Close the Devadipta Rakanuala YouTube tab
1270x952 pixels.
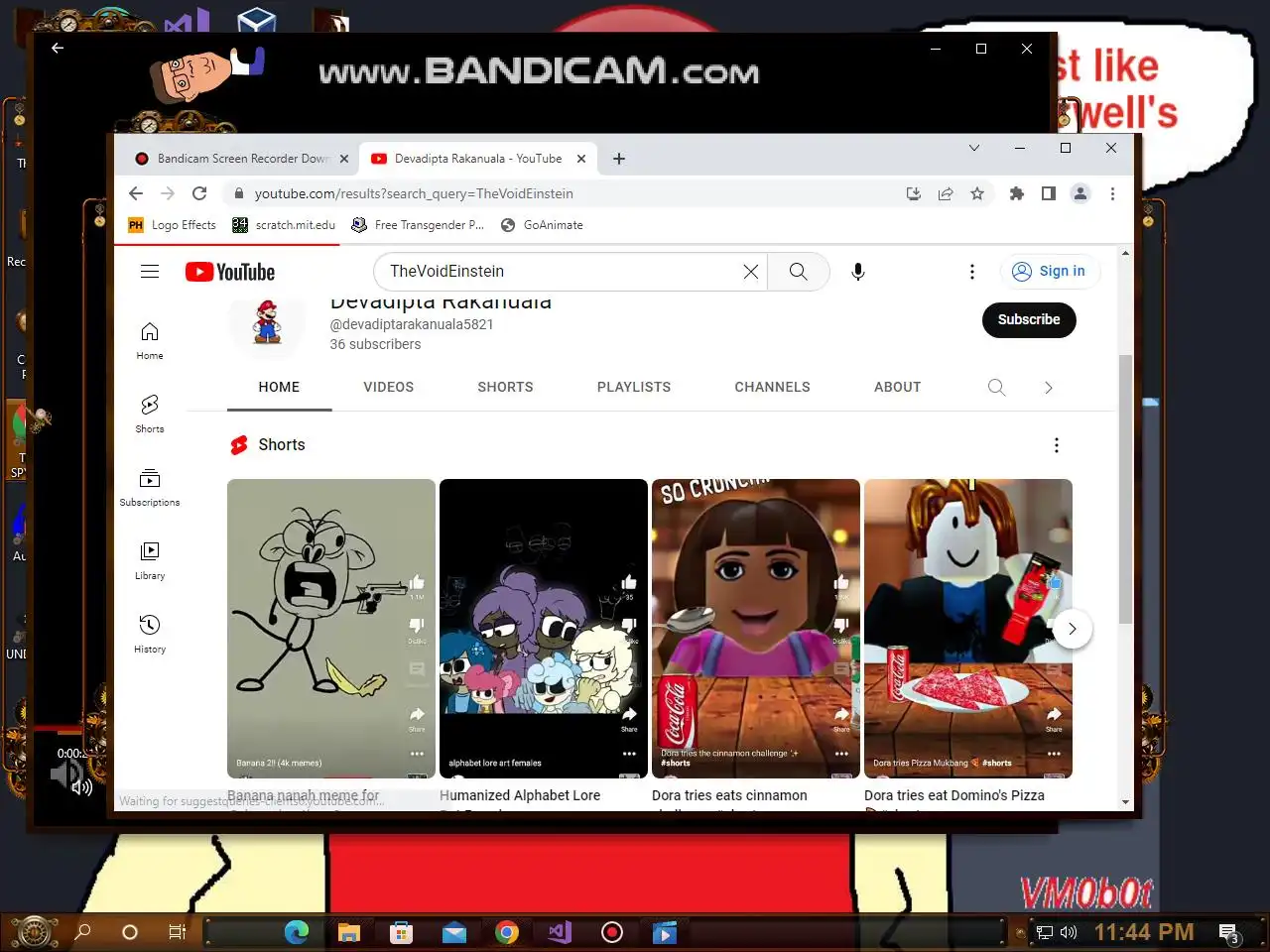coord(581,159)
